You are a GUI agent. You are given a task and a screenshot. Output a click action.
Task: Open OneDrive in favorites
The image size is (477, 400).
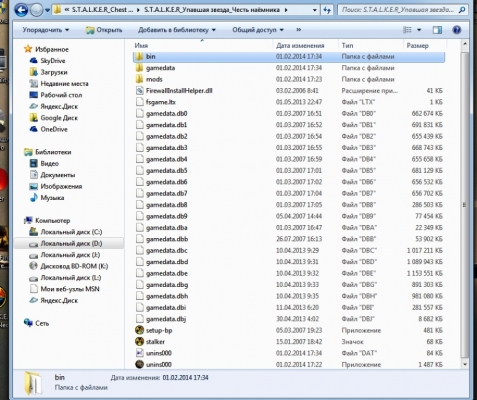click(48, 129)
